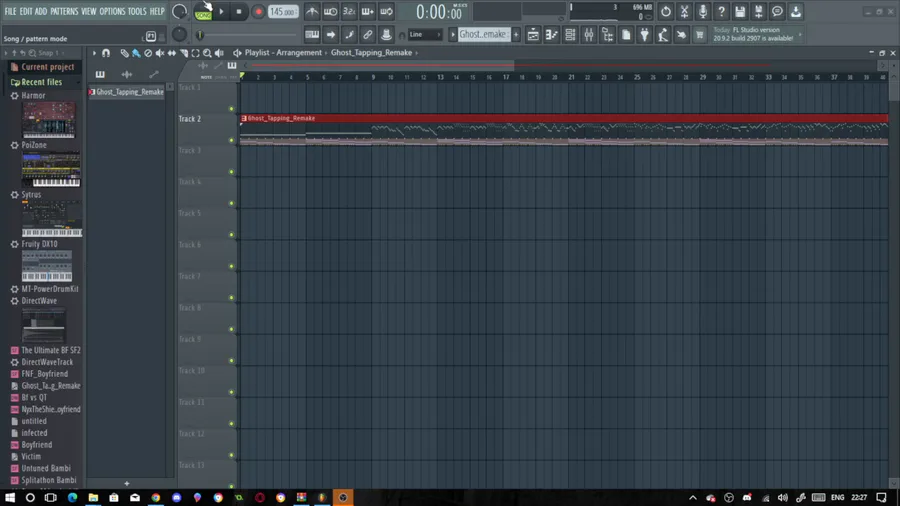Open the OPTIONS menu
The image size is (900, 506).
[x=112, y=11]
